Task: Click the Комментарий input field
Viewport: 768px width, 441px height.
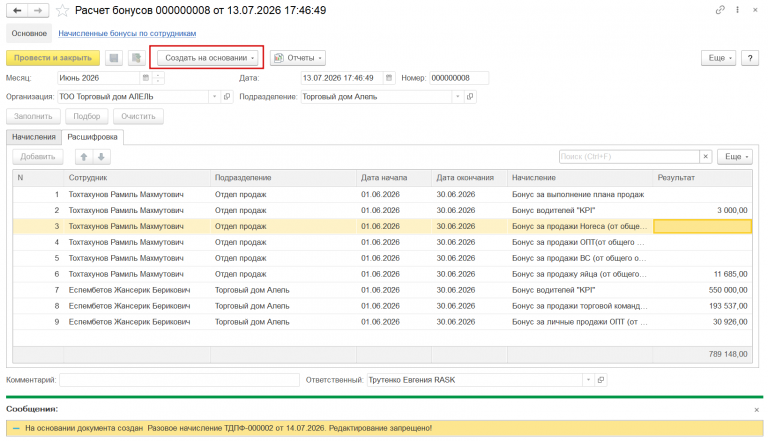Action: coord(179,380)
